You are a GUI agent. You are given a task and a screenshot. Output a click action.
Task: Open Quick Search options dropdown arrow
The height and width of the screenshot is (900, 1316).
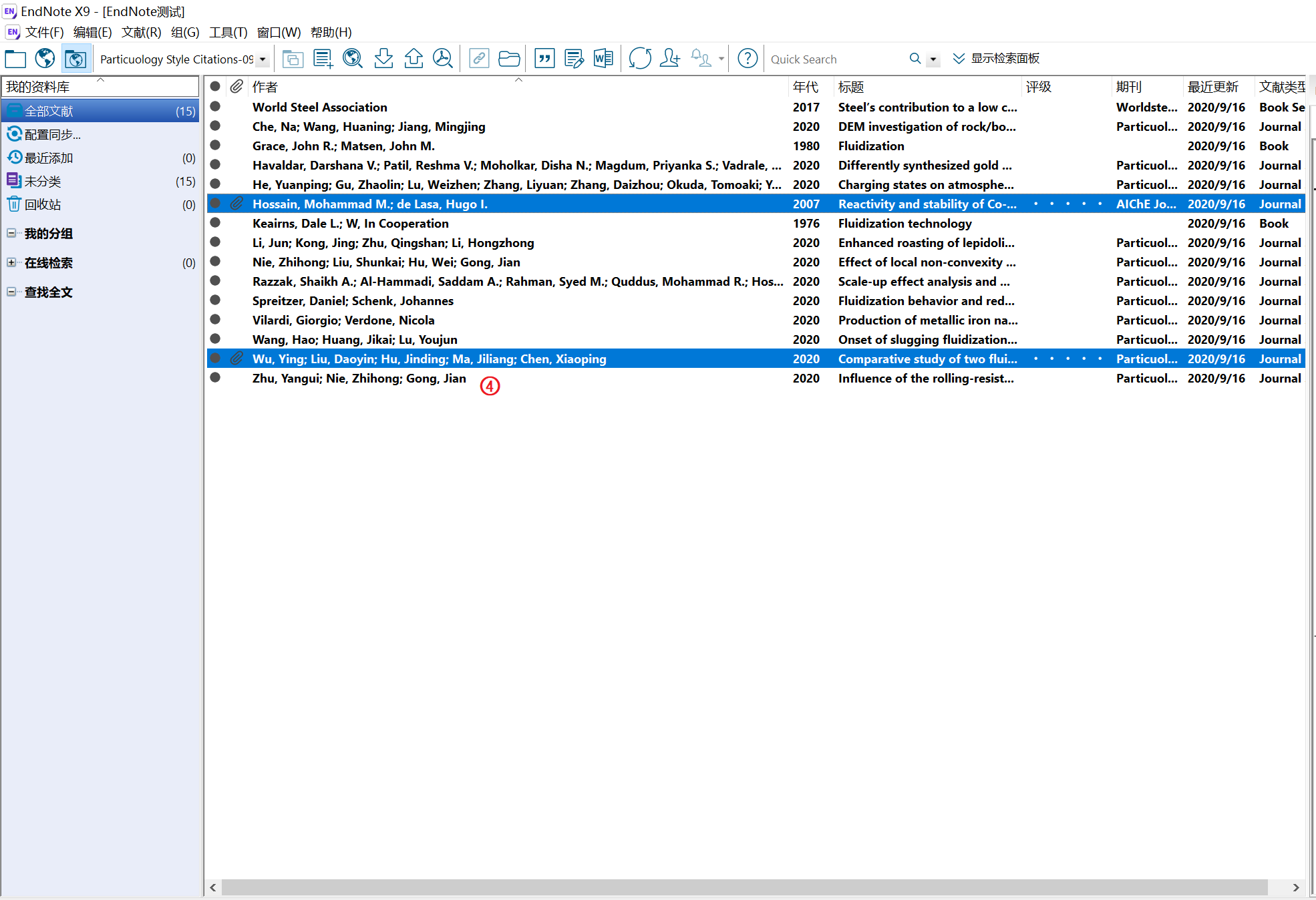pyautogui.click(x=933, y=59)
